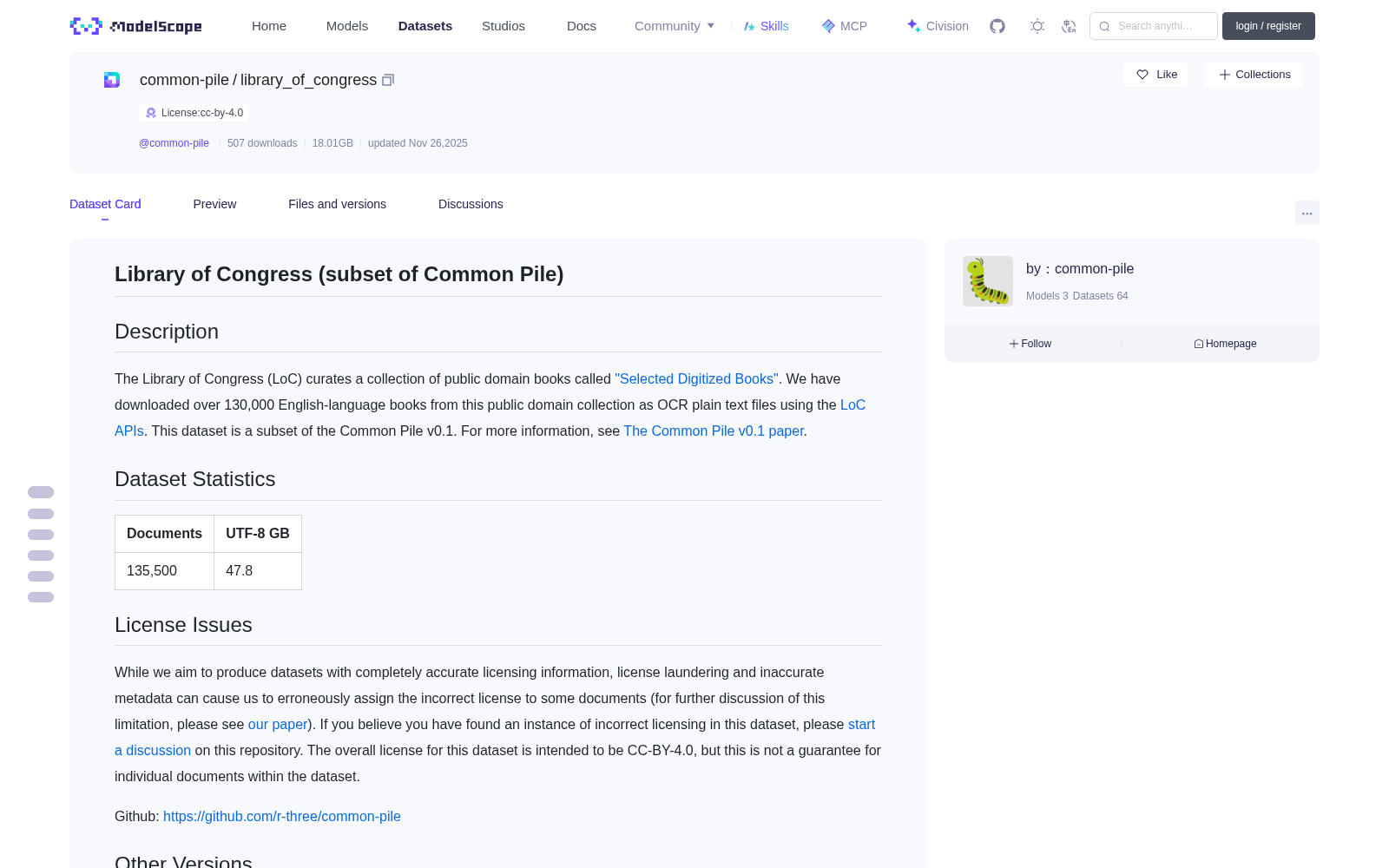
Task: Open the Skills page
Action: tap(767, 26)
